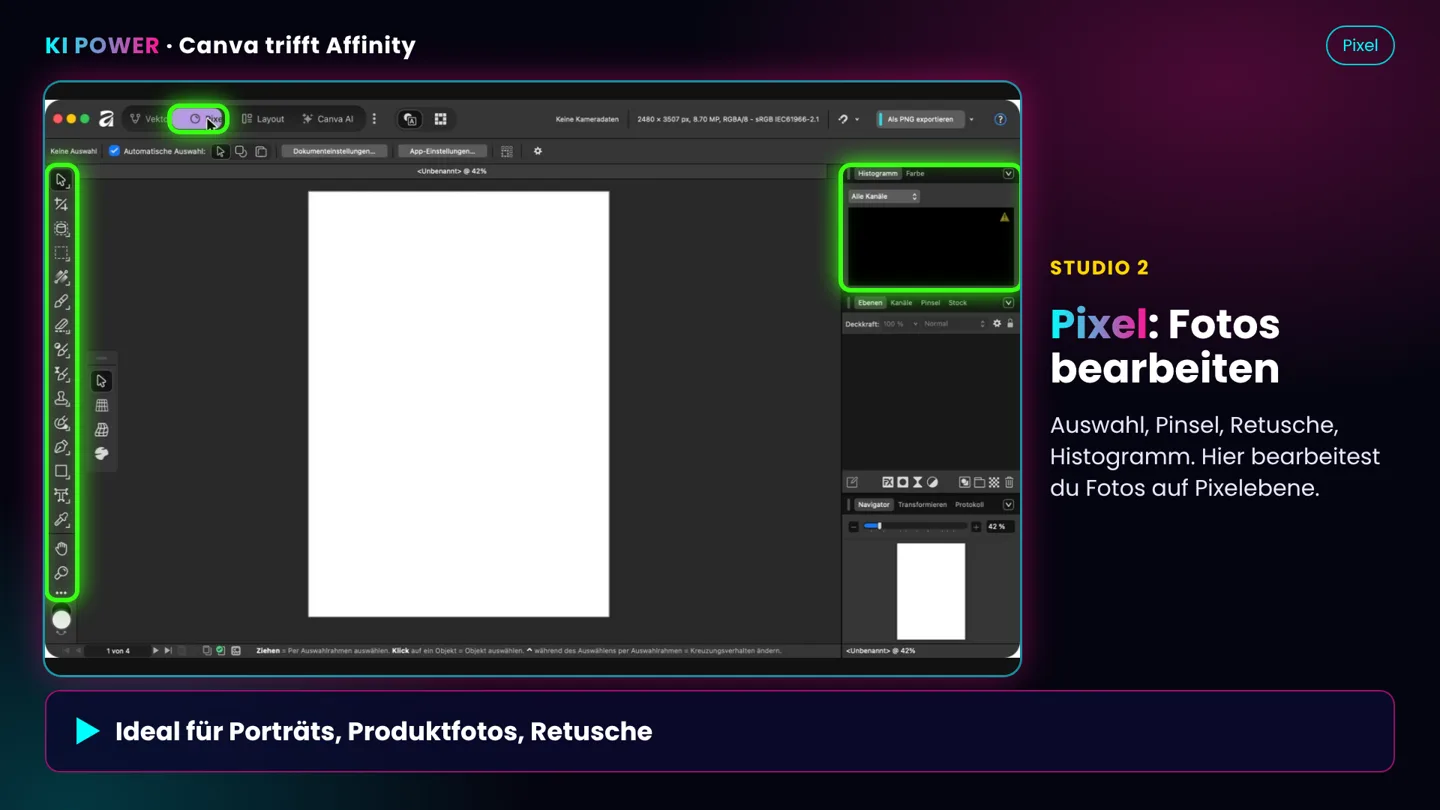Viewport: 1440px width, 810px height.
Task: Switch to the Farbe tab
Action: 915,174
